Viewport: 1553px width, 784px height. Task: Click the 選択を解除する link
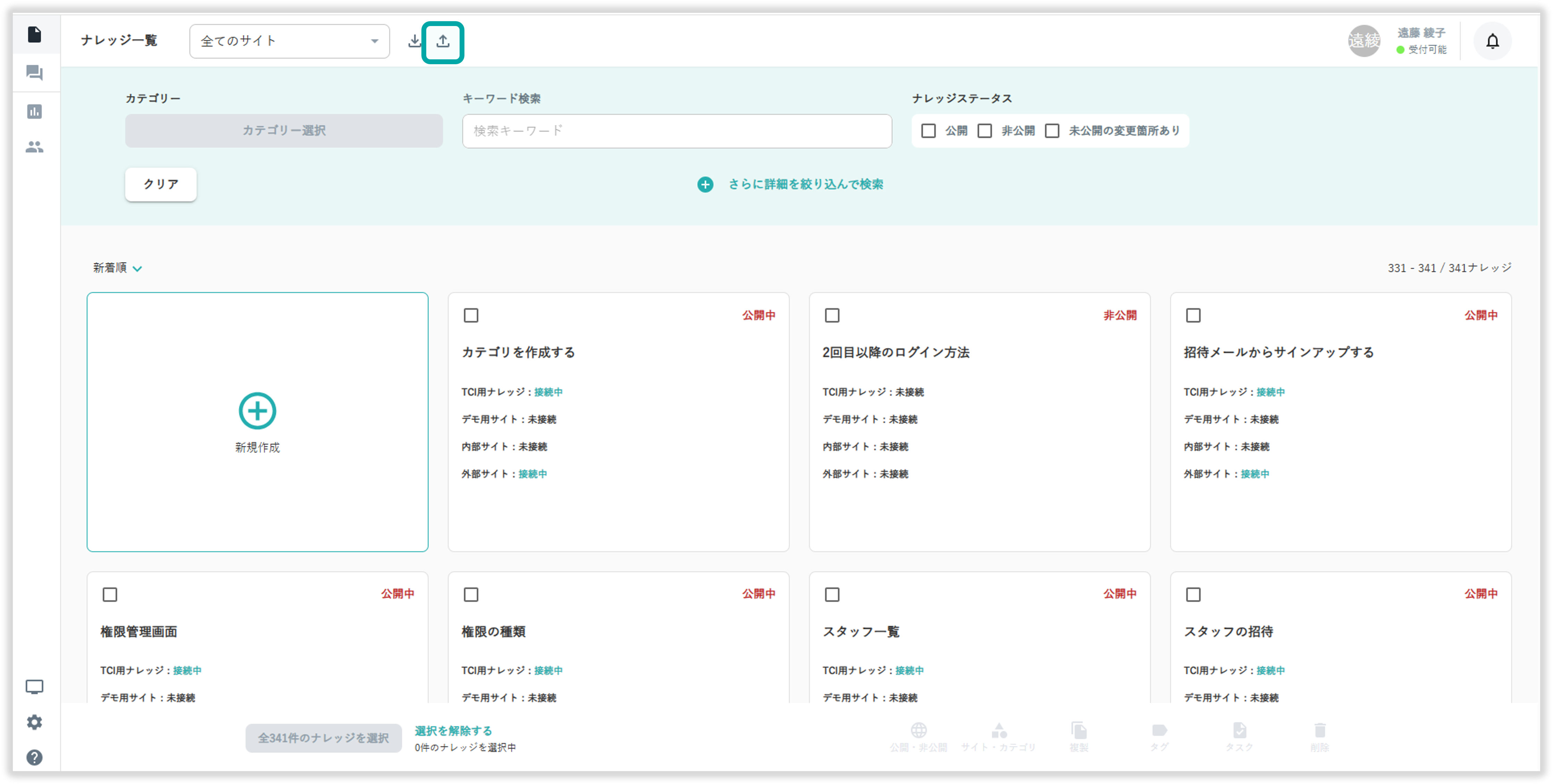pos(453,730)
